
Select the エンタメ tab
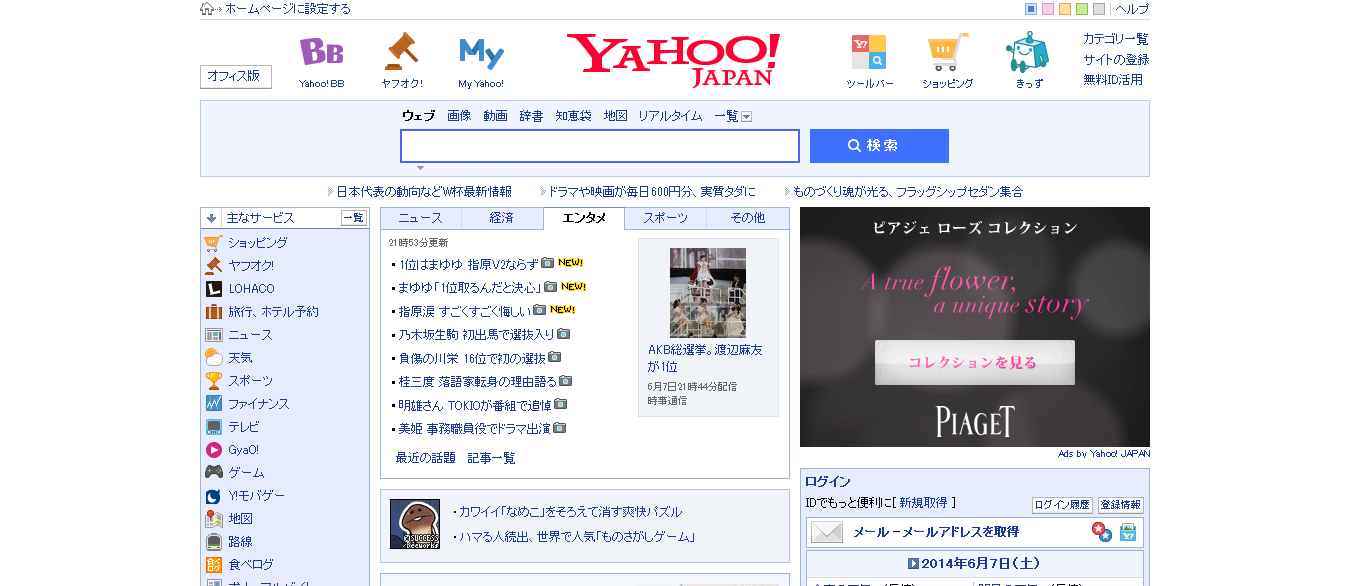point(584,218)
